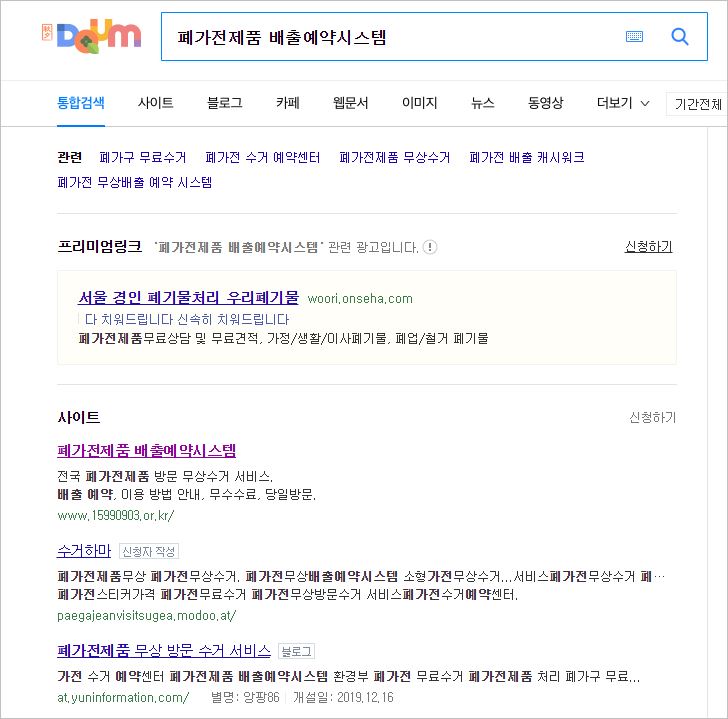Open the 폐가전제품 배출예약시스템 site result
Screen dimensions: 728x719
(146, 450)
